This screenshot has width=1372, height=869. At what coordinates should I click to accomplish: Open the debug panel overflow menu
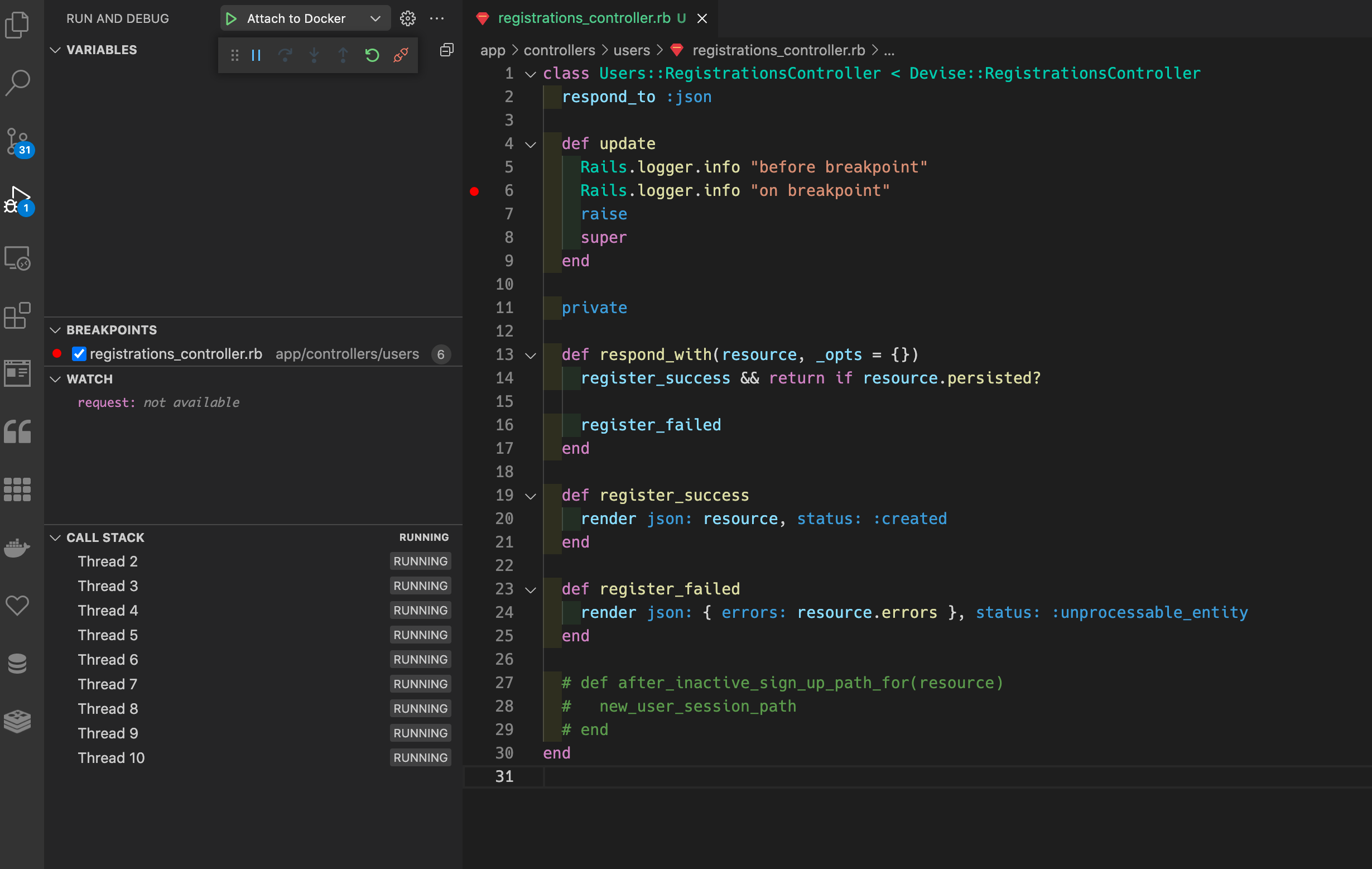(436, 18)
